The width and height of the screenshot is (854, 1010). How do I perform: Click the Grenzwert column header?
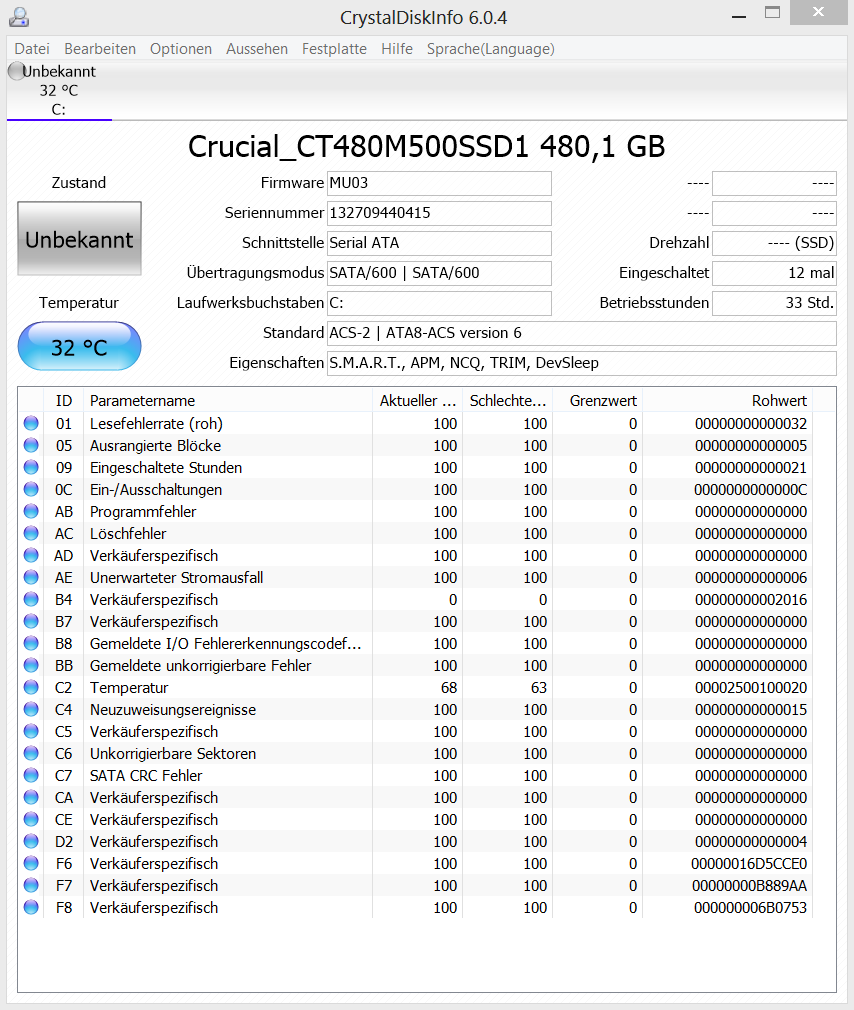[x=598, y=401]
